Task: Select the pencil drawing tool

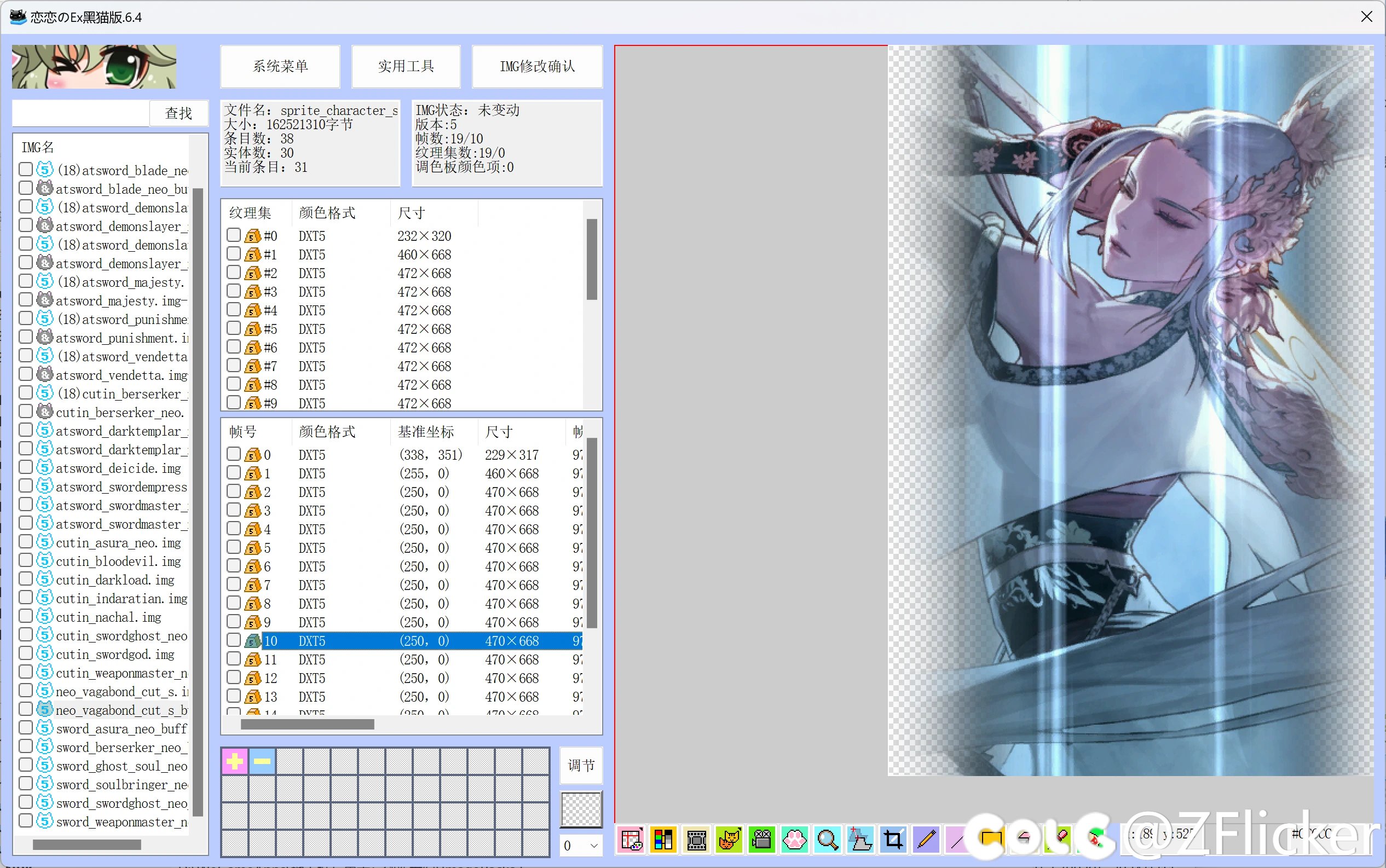Action: 926,840
